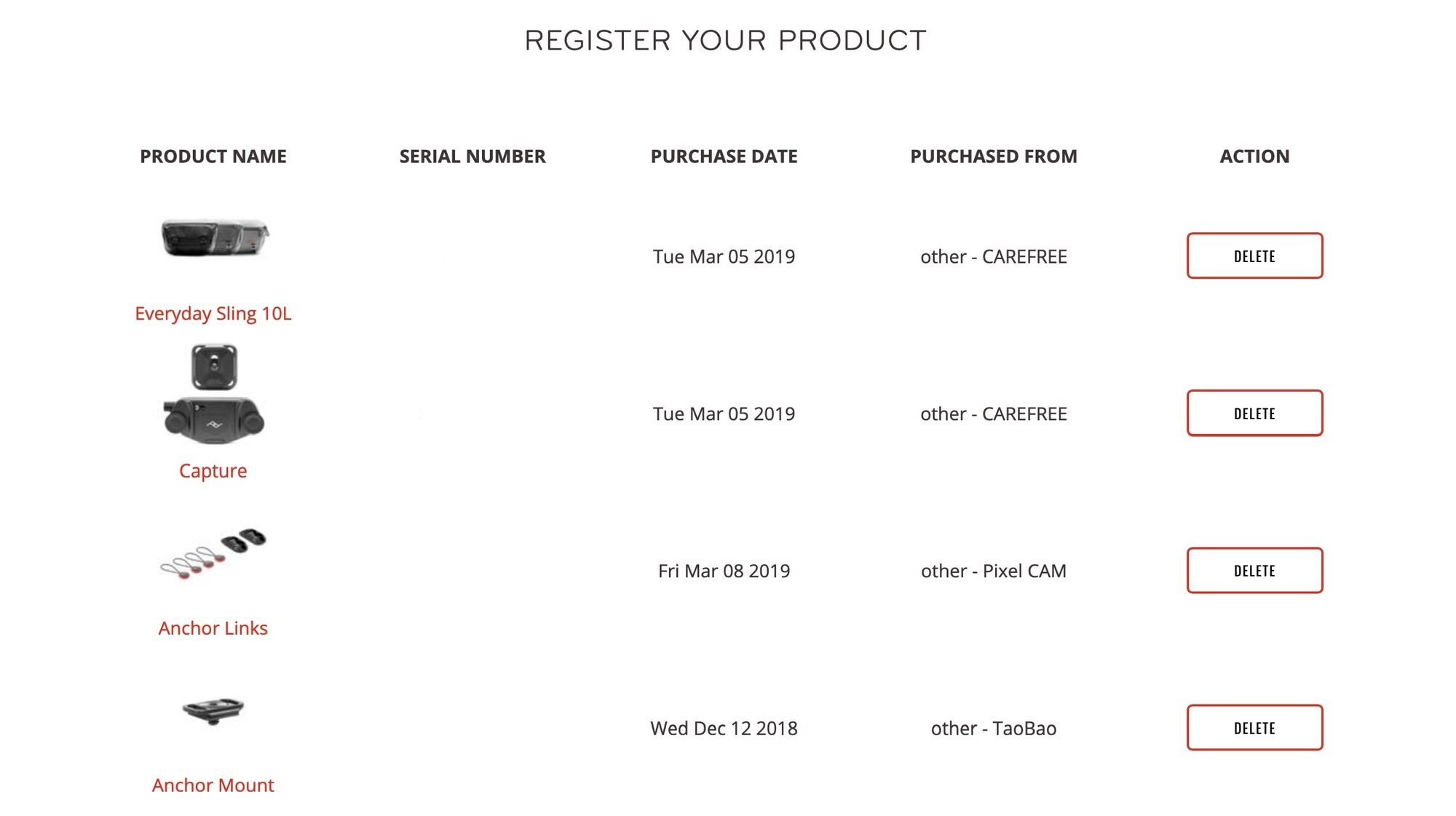Click the Purchased From column header
Screen dimensions: 1456x816
point(994,157)
